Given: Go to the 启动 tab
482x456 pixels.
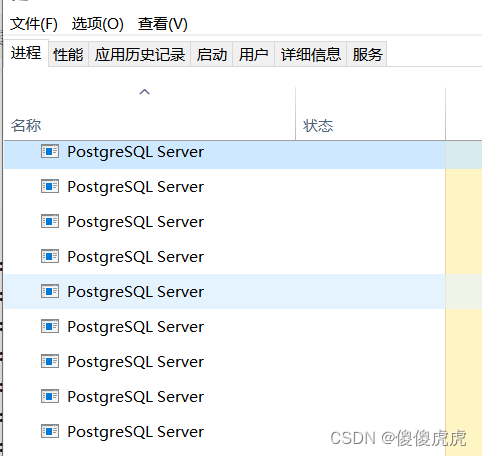Looking at the screenshot, I should [x=212, y=54].
